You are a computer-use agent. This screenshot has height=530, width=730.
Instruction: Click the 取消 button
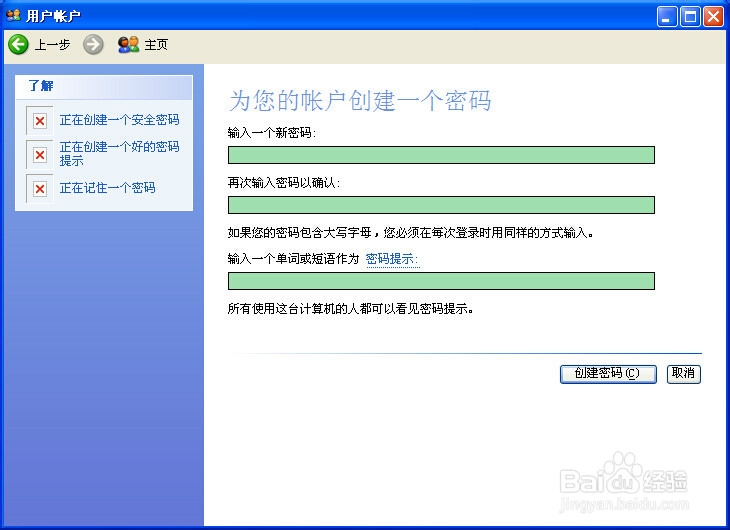pos(683,374)
